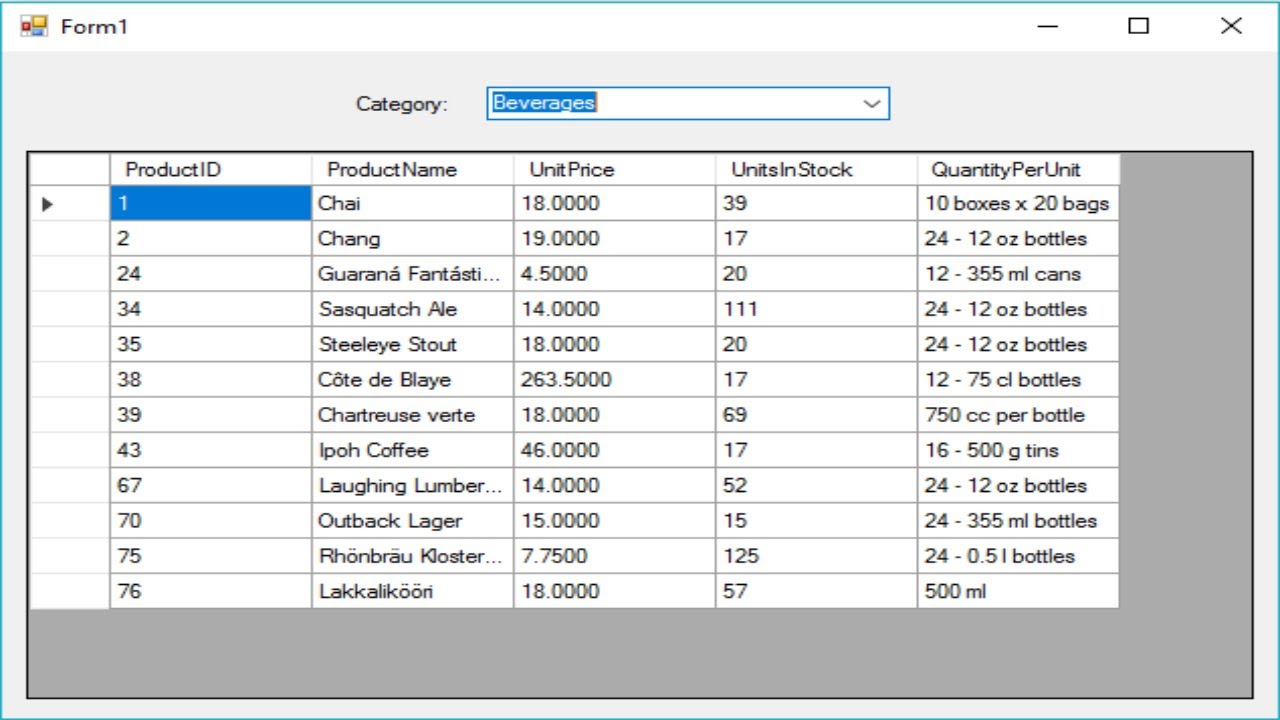Select the 12 - 355 ml cans cell
This screenshot has width=1280, height=720.
click(x=1018, y=274)
